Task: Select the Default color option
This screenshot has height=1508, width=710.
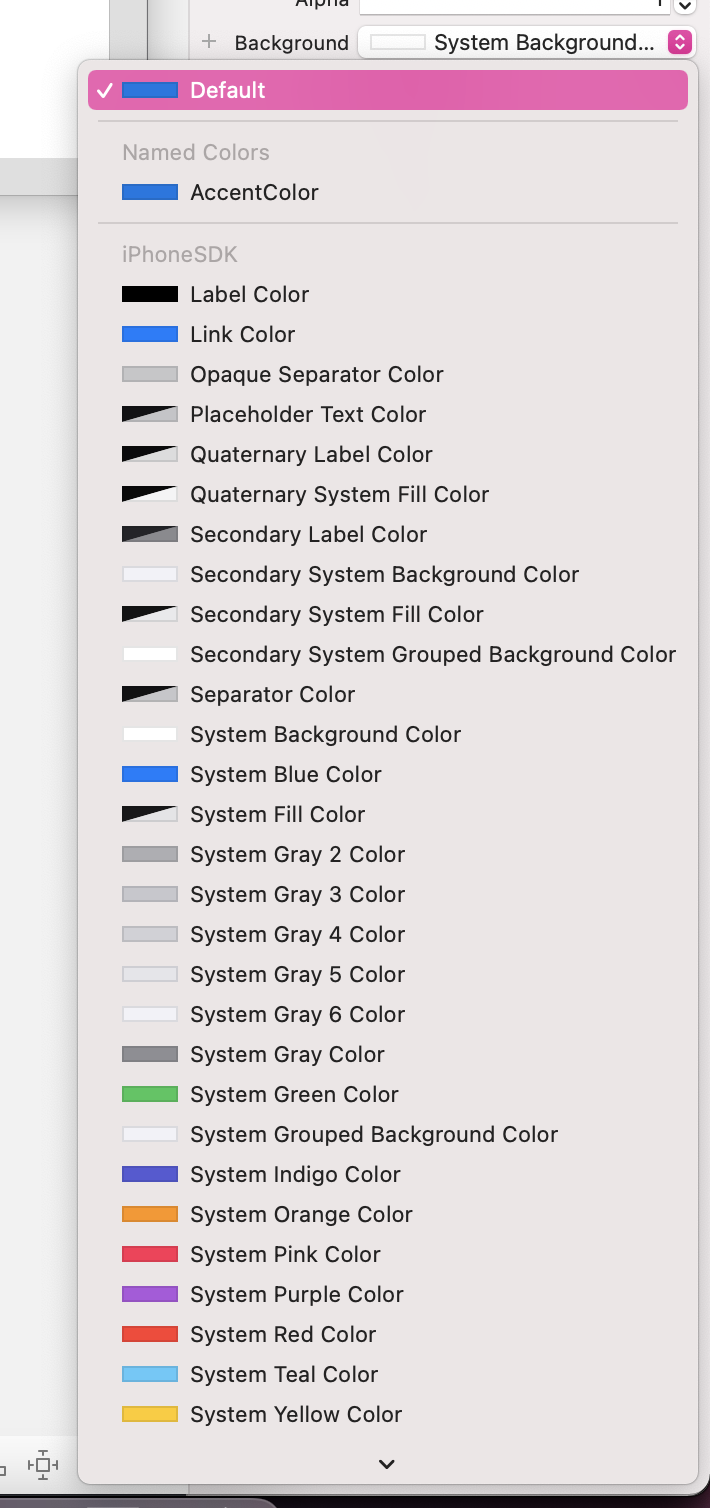Action: click(x=388, y=90)
